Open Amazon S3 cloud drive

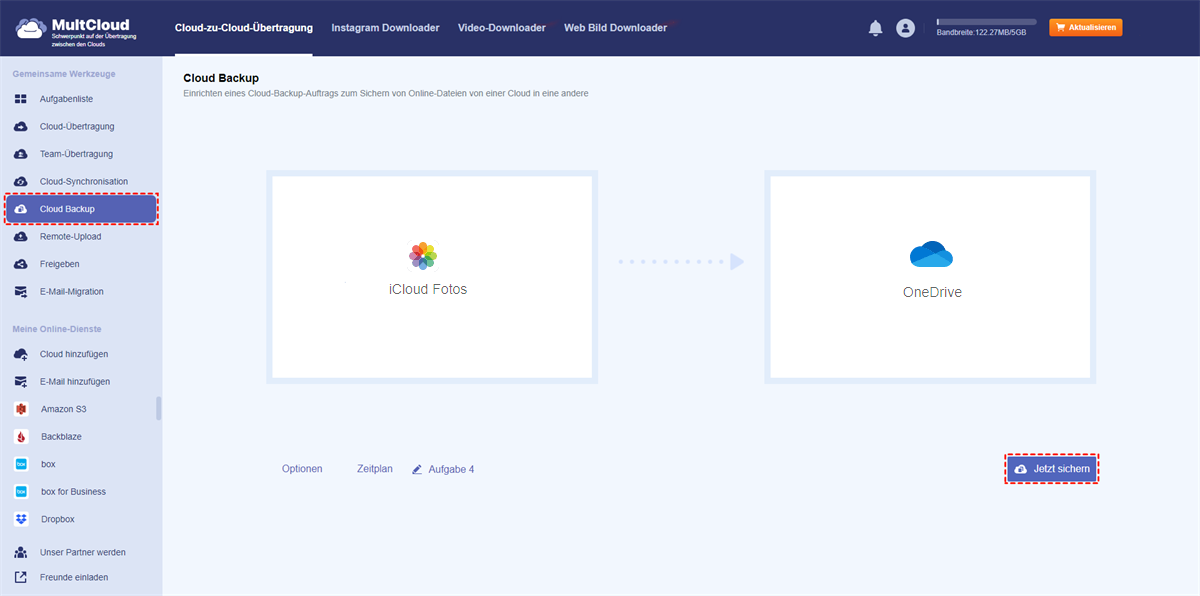coord(64,410)
